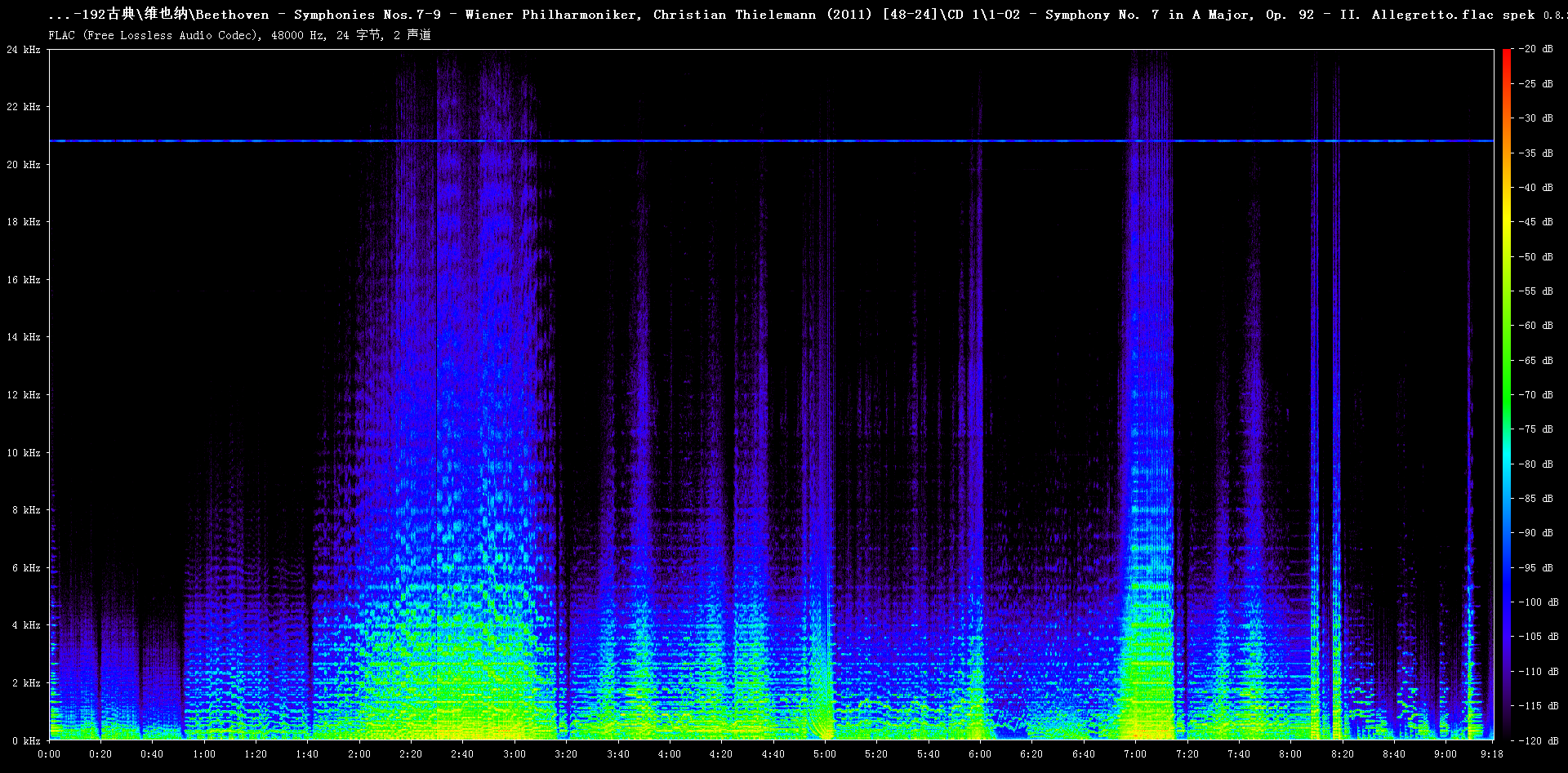Click the 24 kHz frequency axis label

[x=24, y=50]
